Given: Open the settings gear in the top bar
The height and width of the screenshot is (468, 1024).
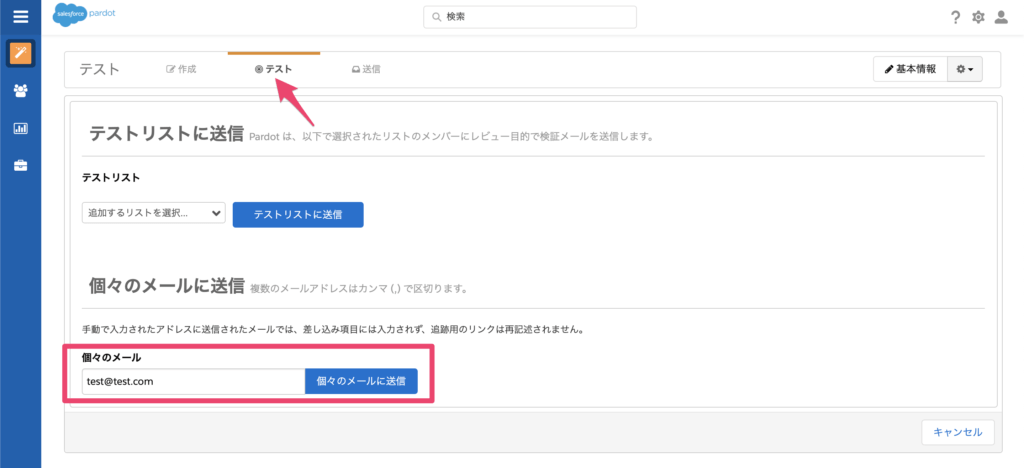Looking at the screenshot, I should coord(978,18).
